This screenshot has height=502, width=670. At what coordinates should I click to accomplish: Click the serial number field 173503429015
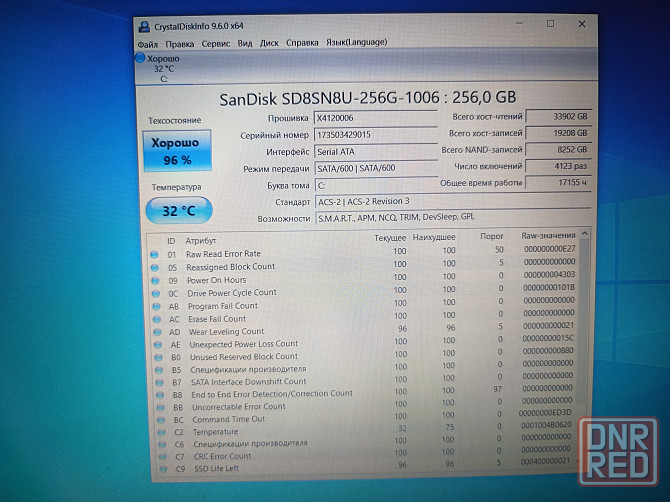pos(376,135)
